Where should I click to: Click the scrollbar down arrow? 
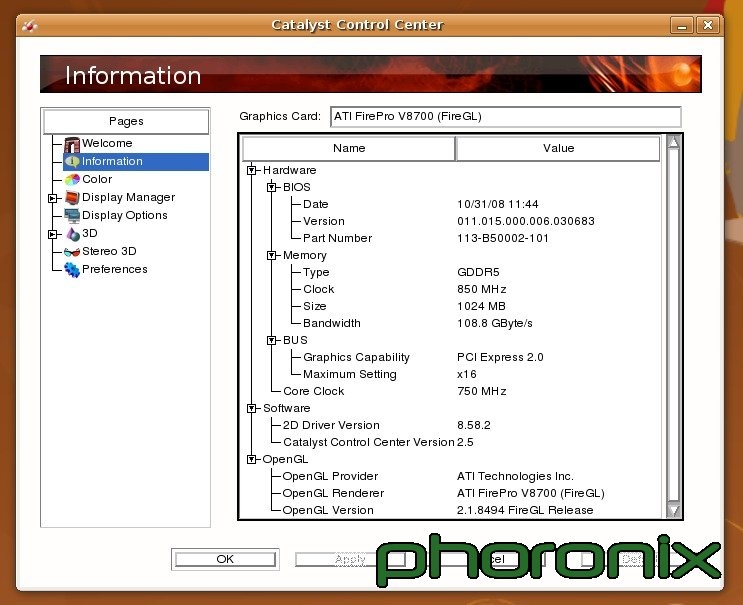pos(673,510)
